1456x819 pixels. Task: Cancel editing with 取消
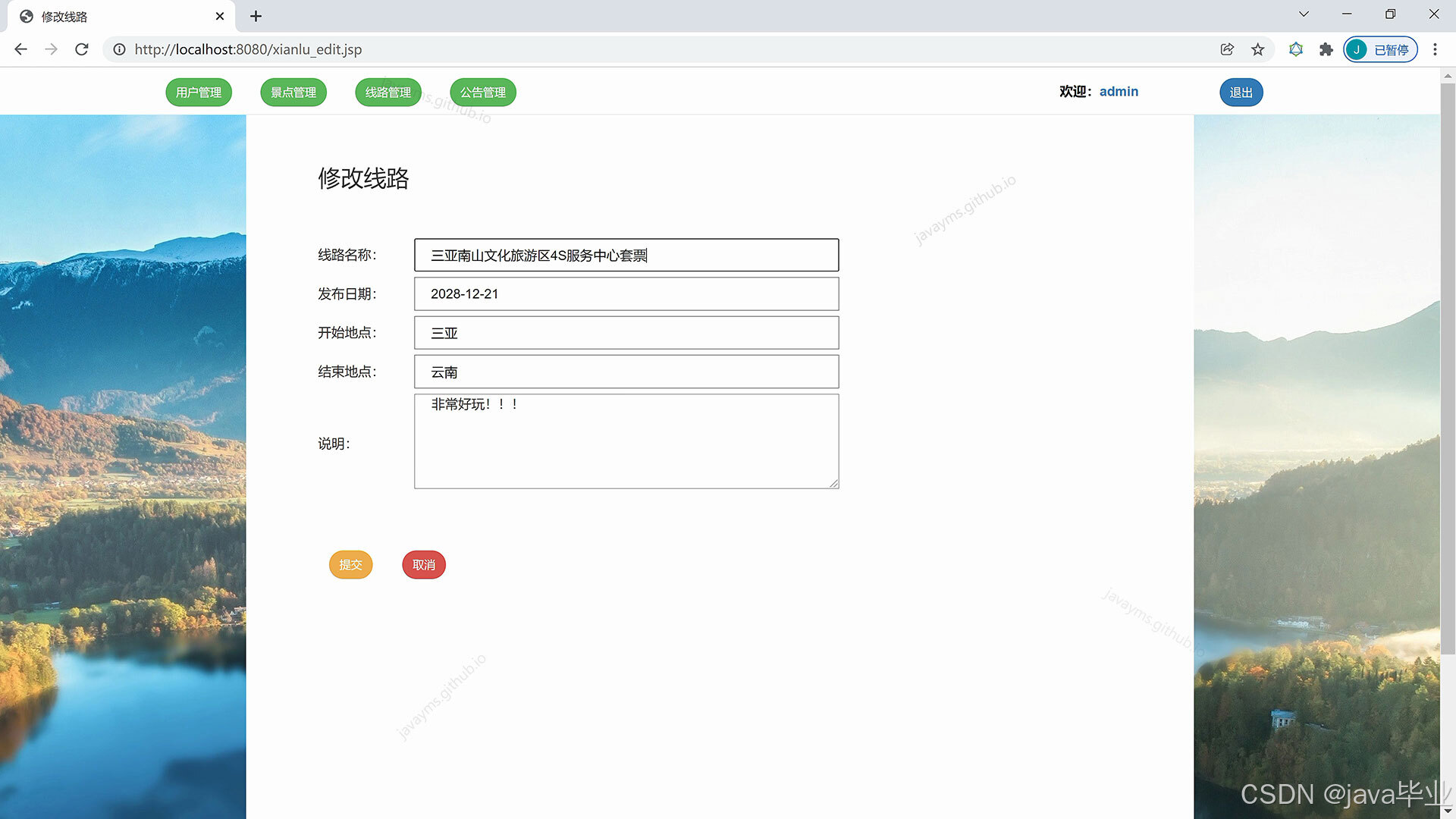coord(424,565)
